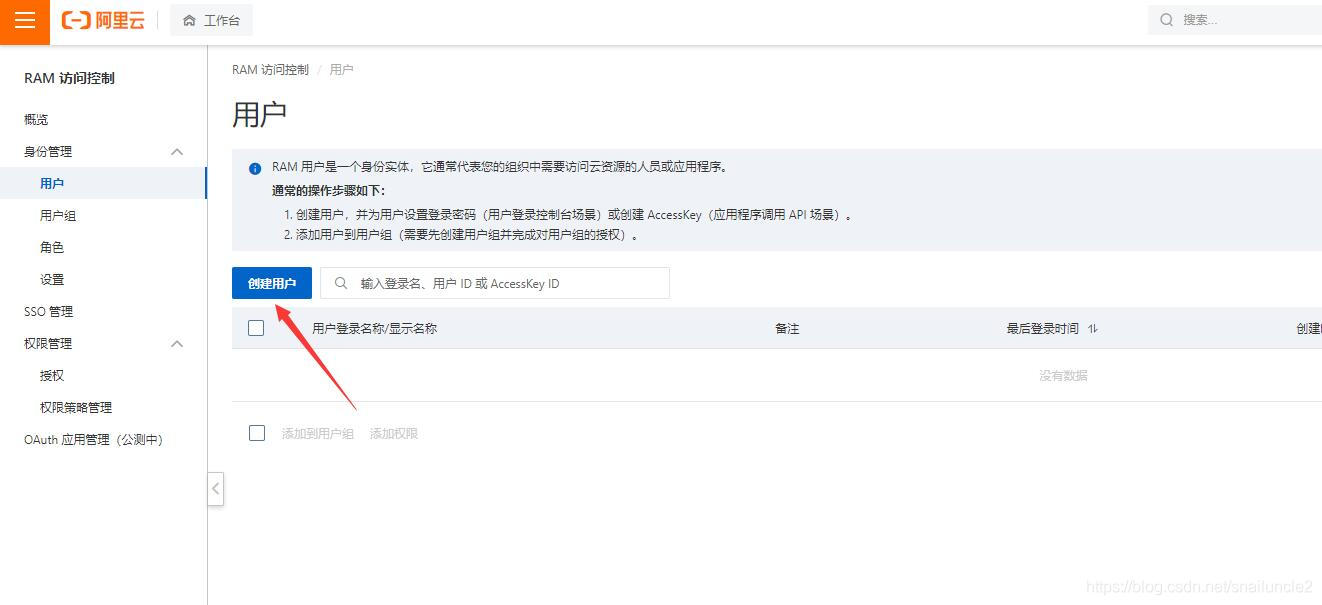The height and width of the screenshot is (605, 1322).
Task: Click the magnifier icon in top search
Action: 1167,20
